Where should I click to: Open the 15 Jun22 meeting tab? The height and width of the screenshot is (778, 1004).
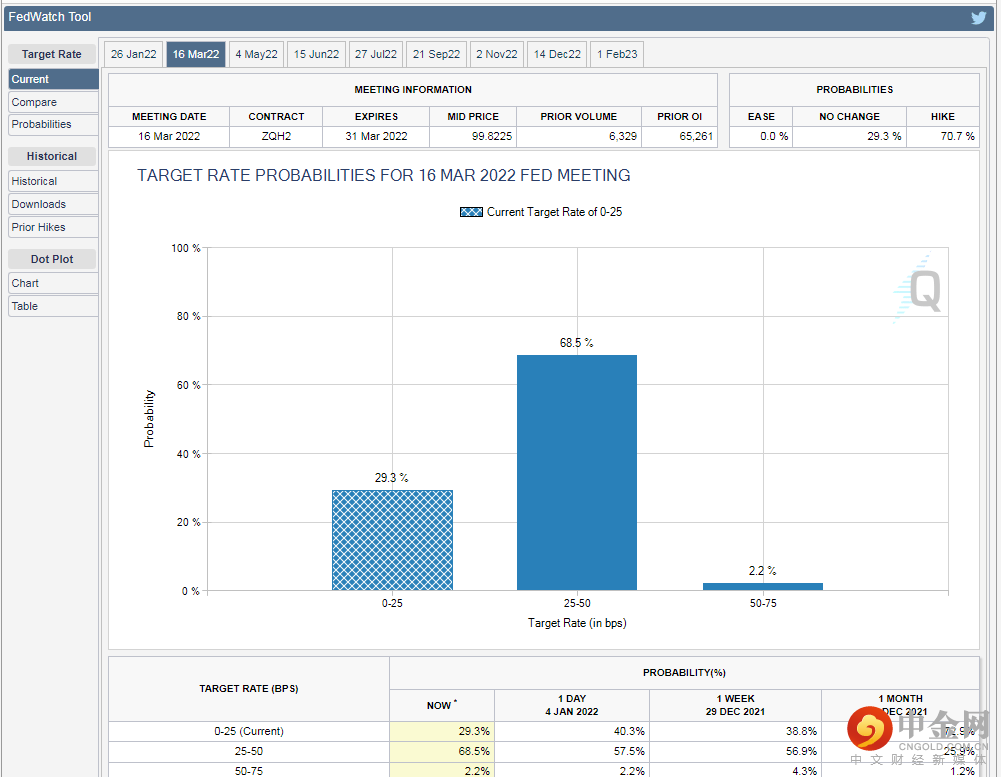coord(316,54)
